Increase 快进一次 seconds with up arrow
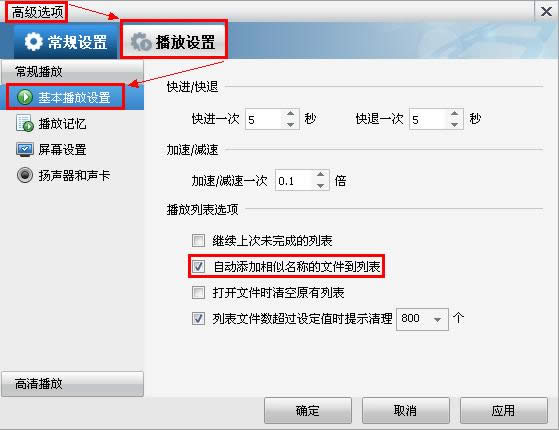 290,114
